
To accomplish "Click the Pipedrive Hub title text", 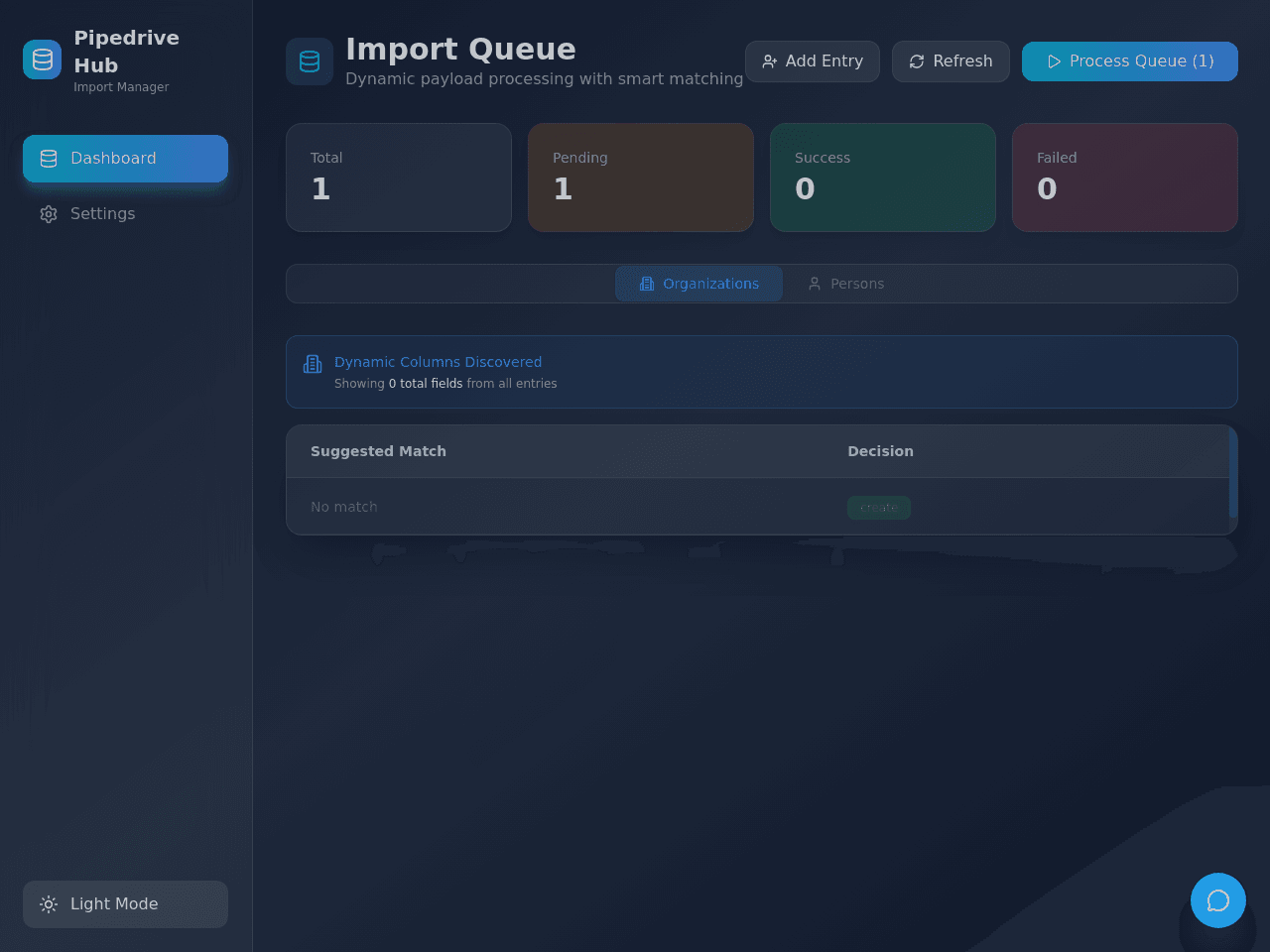I will tap(127, 52).
